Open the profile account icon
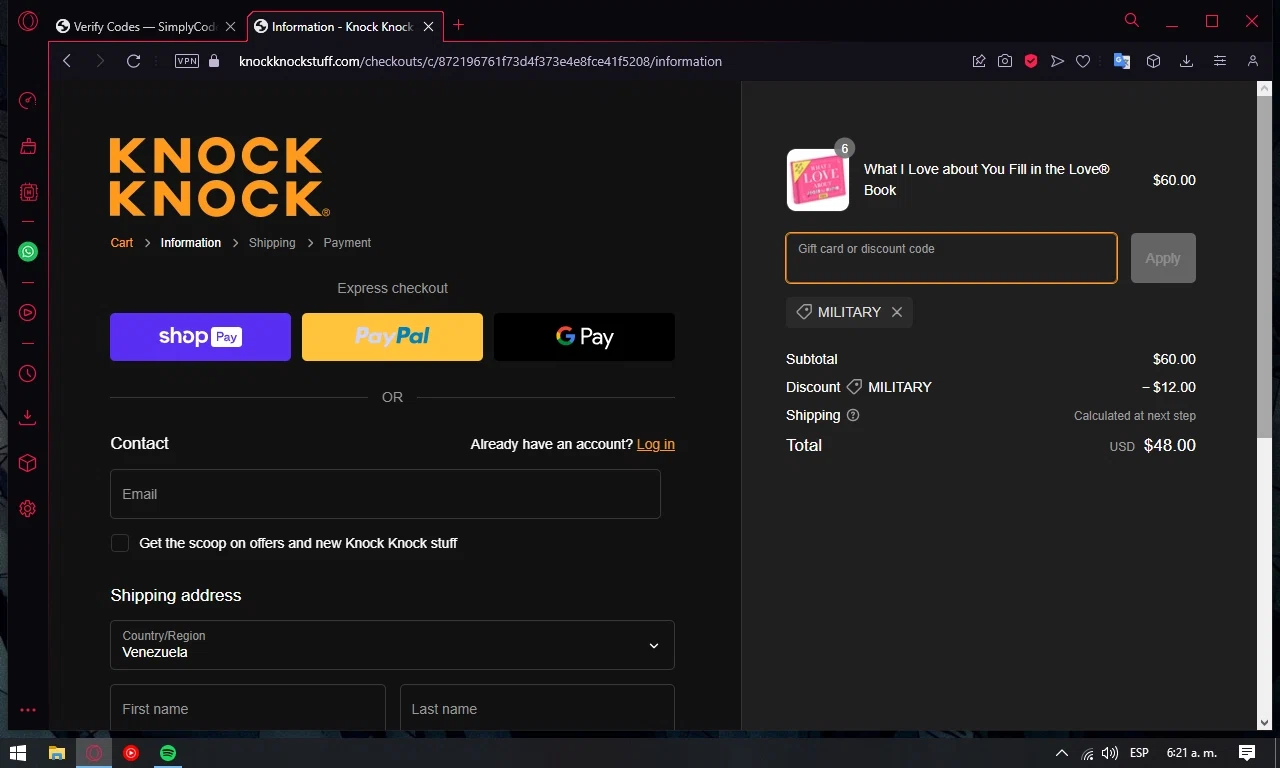 tap(1253, 61)
